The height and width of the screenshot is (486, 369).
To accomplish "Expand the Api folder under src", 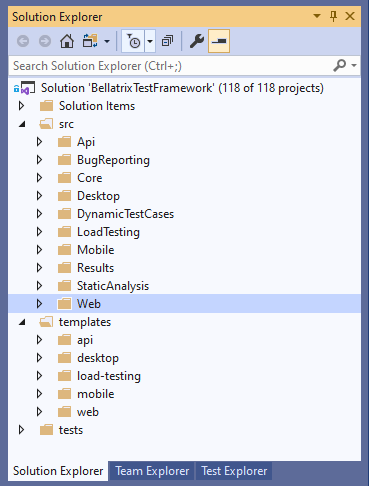I will tap(39, 142).
